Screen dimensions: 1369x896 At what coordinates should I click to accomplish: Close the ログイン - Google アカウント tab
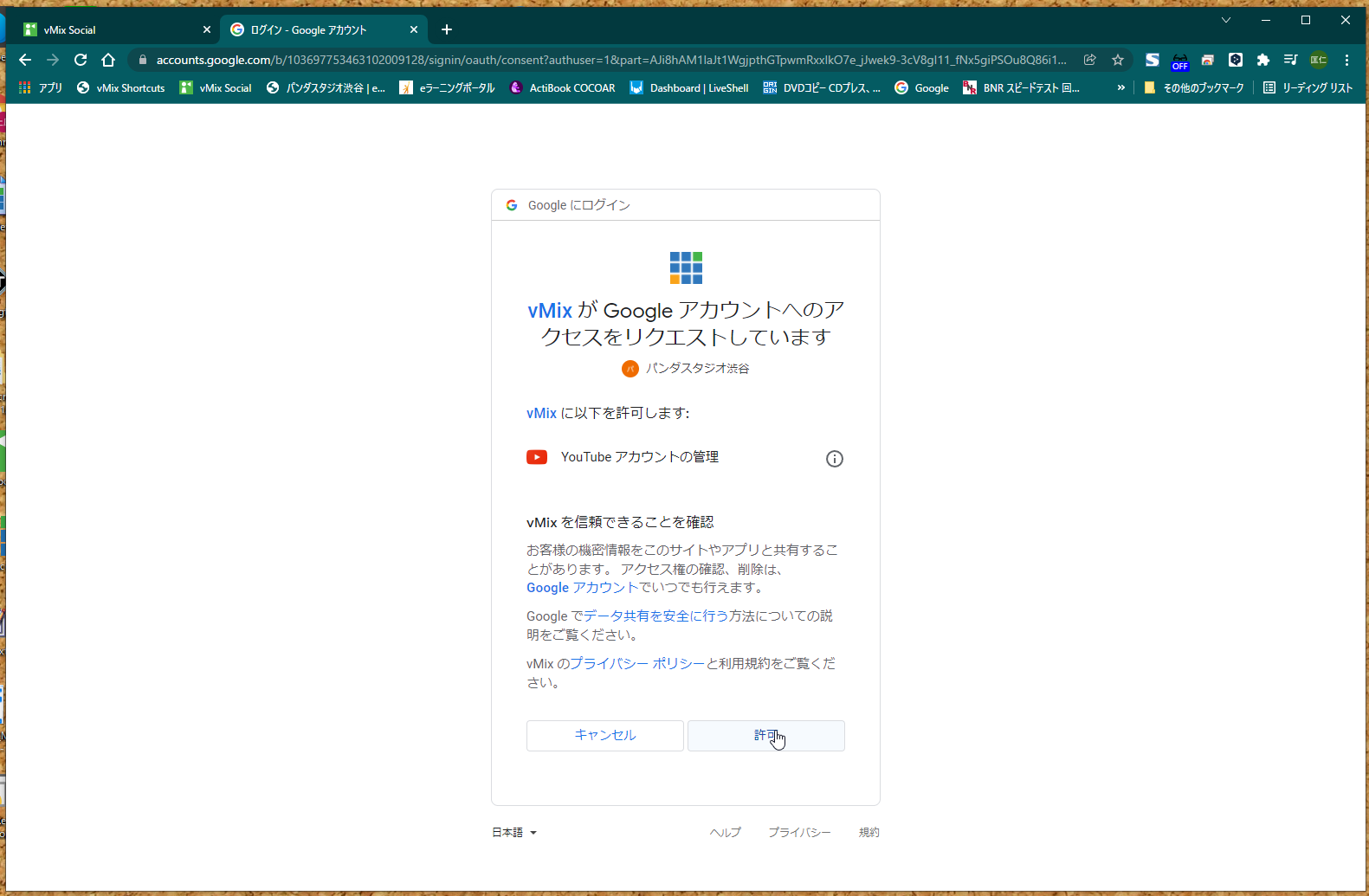tap(414, 29)
